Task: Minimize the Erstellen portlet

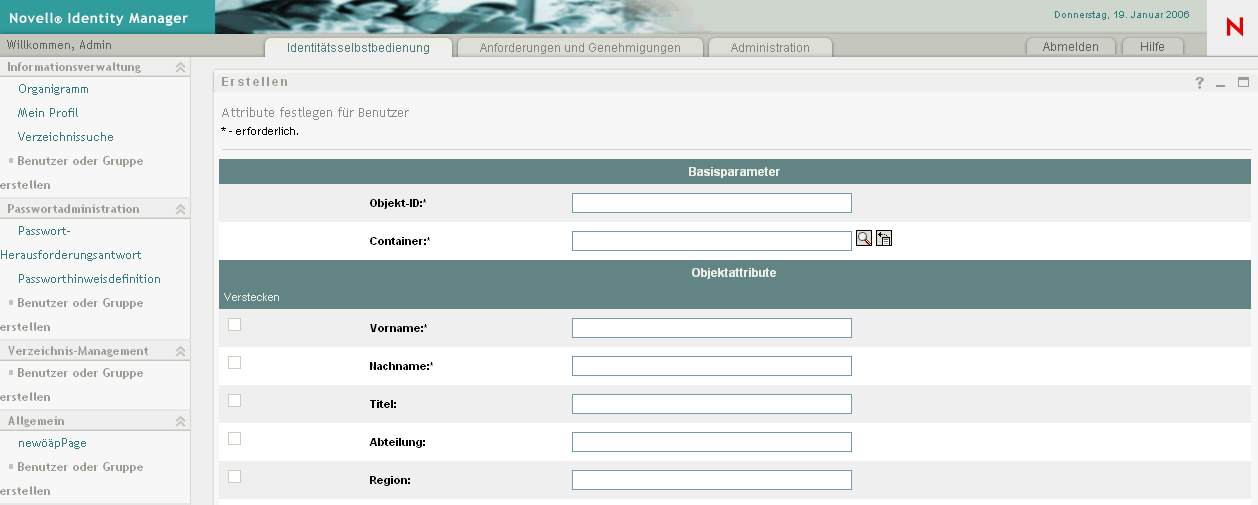Action: [1221, 83]
